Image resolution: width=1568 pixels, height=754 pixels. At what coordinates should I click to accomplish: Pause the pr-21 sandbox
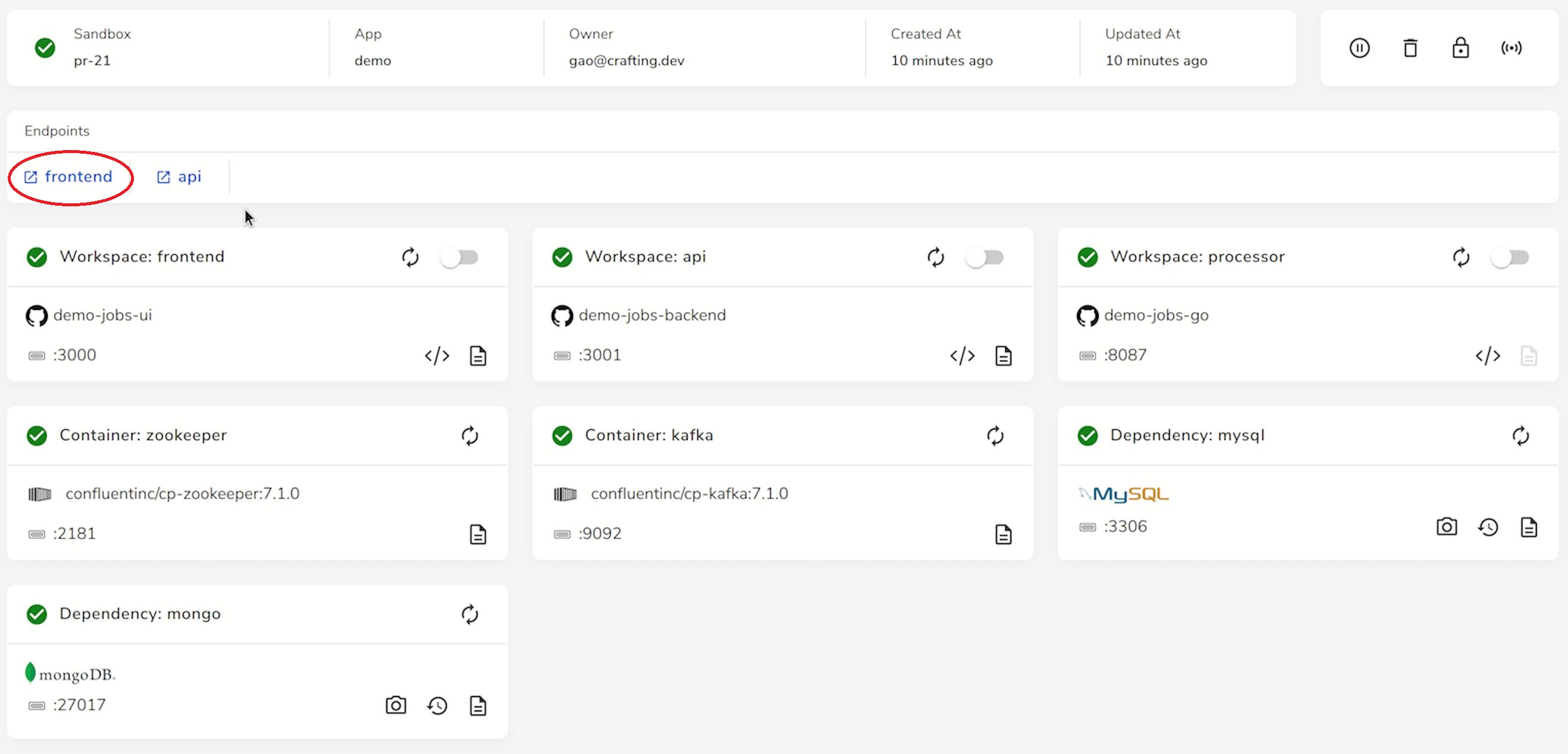coord(1359,47)
